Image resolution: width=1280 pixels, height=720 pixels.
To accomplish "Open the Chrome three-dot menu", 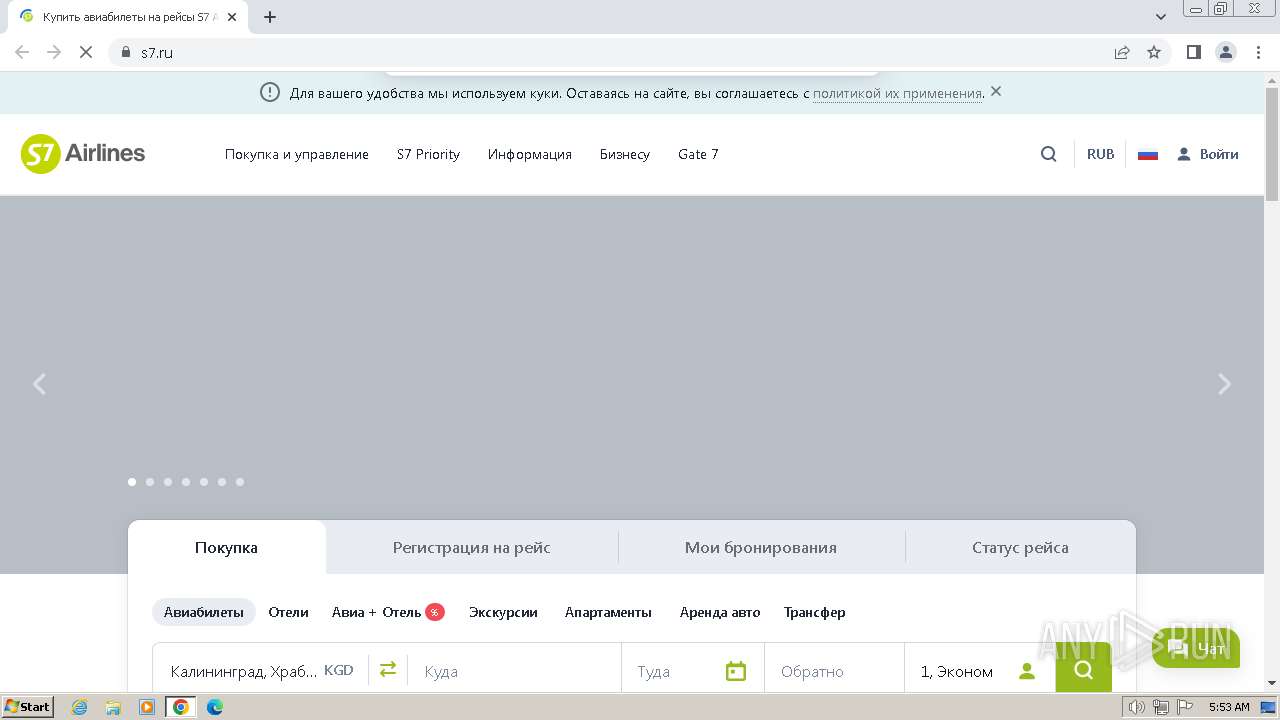I will click(x=1259, y=52).
